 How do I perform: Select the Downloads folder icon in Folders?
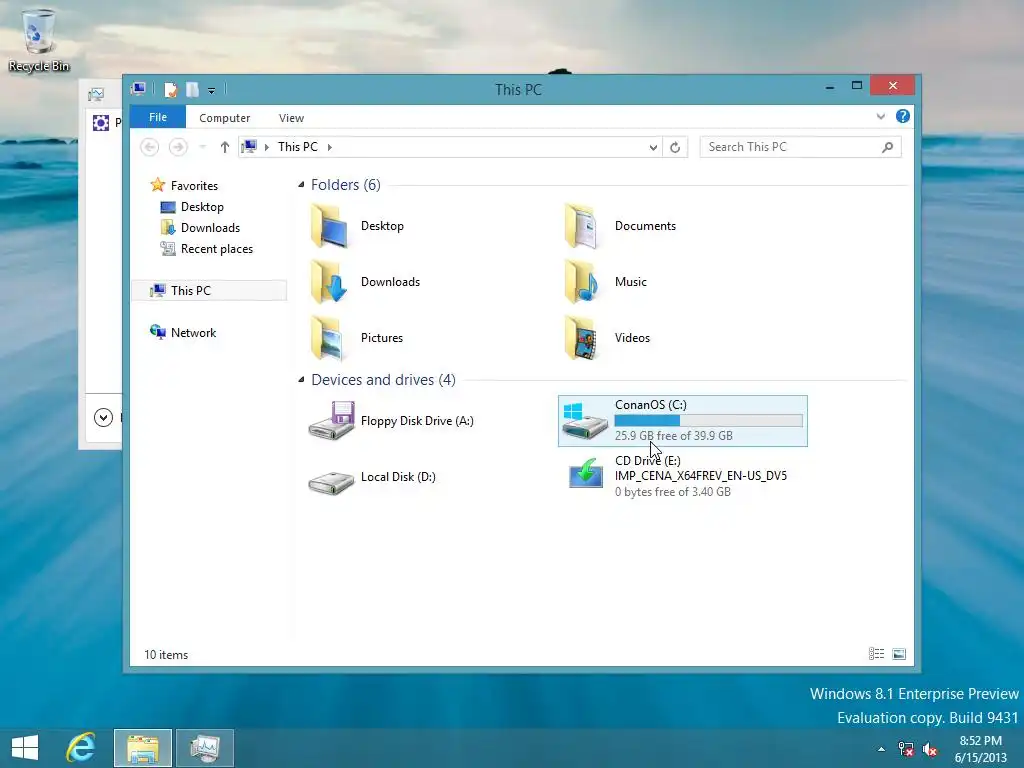(x=328, y=281)
